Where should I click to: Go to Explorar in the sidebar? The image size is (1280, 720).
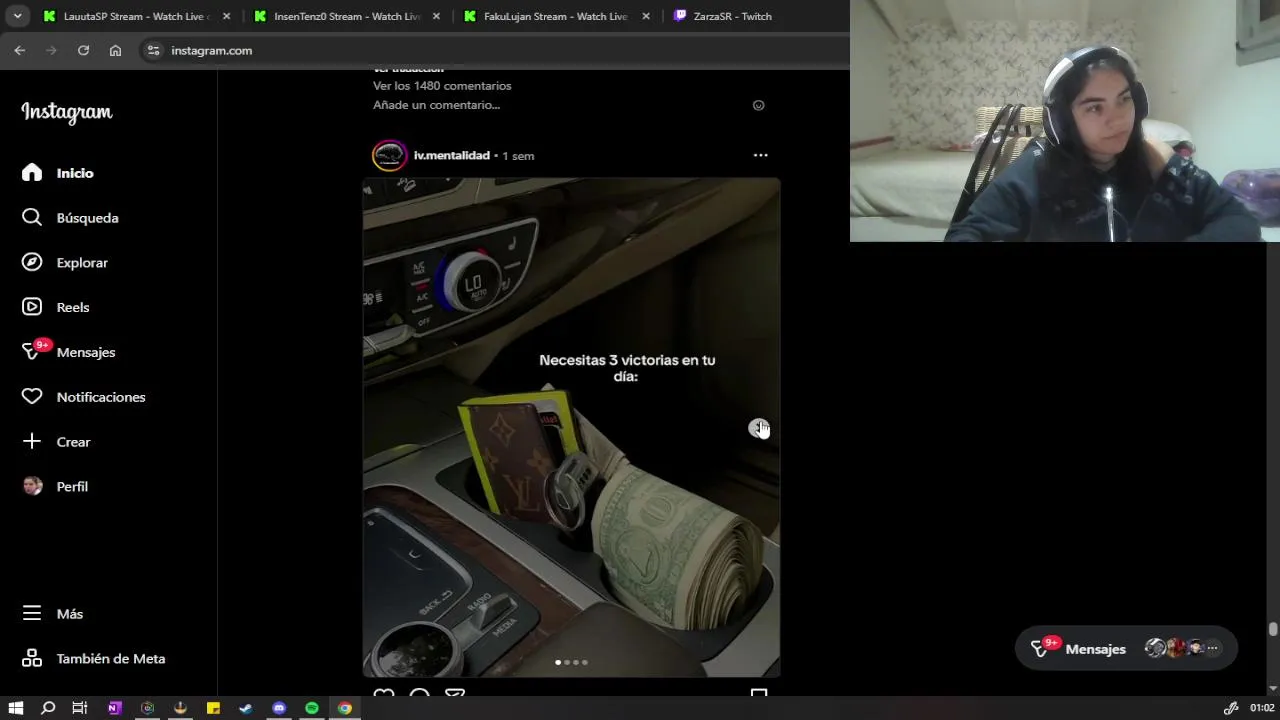(x=65, y=262)
